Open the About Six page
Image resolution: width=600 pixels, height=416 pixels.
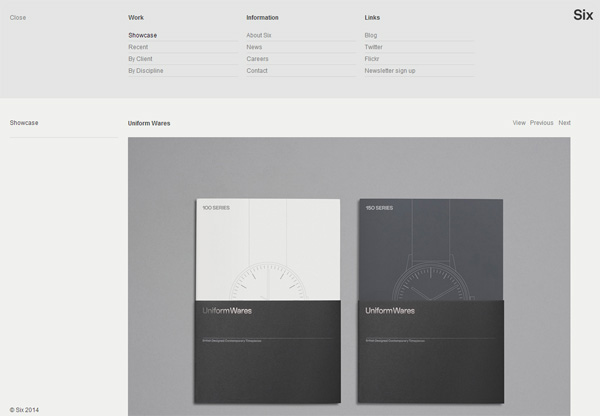pyautogui.click(x=259, y=35)
